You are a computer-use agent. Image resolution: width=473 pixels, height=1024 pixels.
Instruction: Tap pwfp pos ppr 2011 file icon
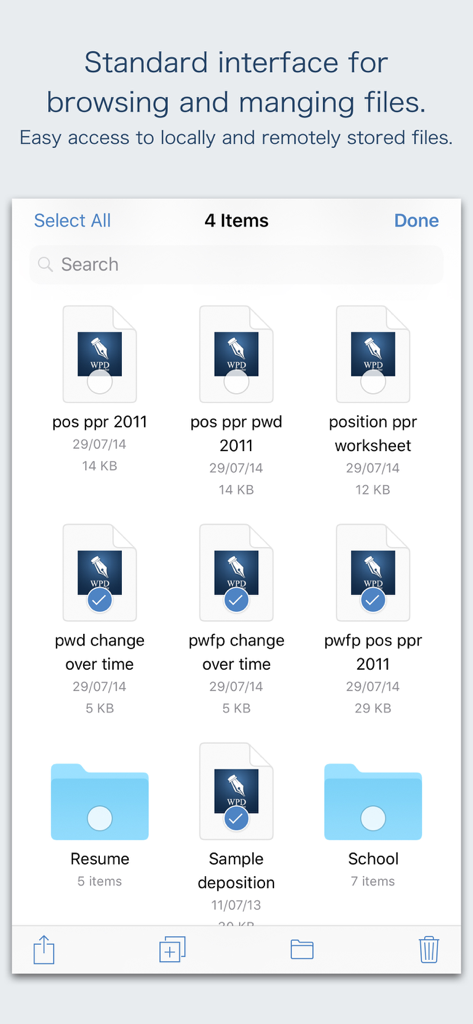click(x=373, y=572)
